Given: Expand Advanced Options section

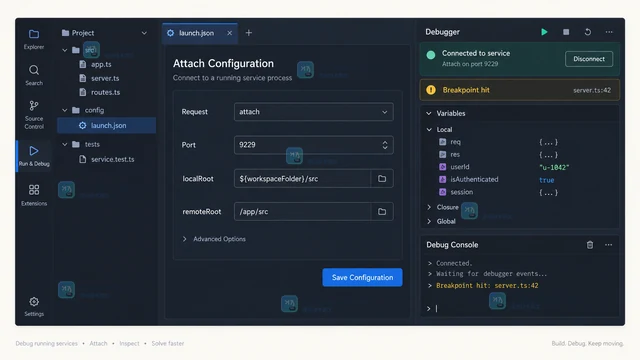Looking at the screenshot, I should (x=214, y=239).
